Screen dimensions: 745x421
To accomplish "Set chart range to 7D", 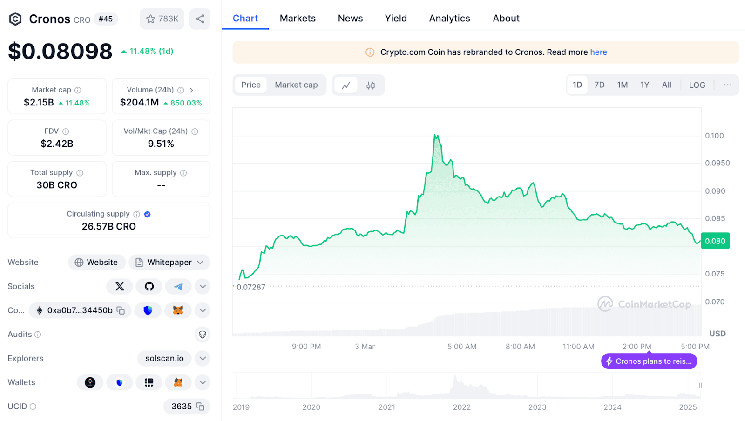I will point(600,85).
